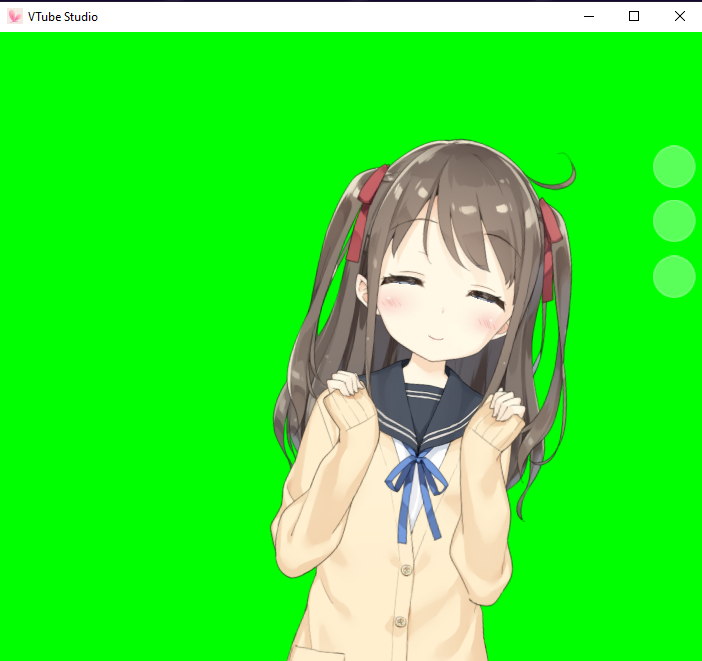
Task: Click the lowest translucent circle hotkey button
Action: [x=674, y=277]
